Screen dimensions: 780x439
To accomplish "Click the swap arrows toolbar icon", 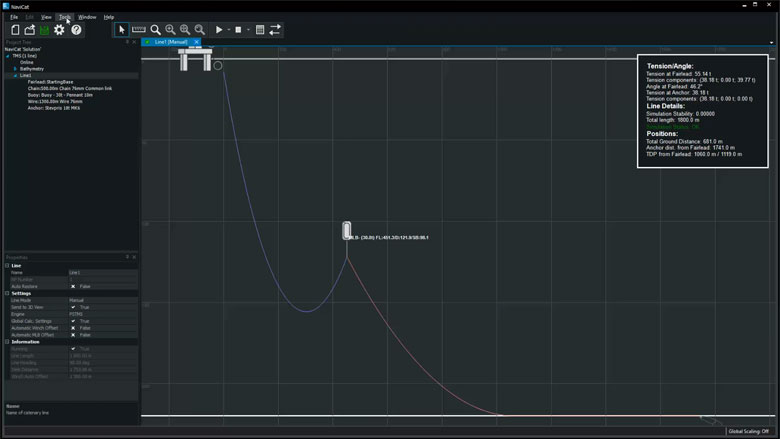I will click(275, 30).
